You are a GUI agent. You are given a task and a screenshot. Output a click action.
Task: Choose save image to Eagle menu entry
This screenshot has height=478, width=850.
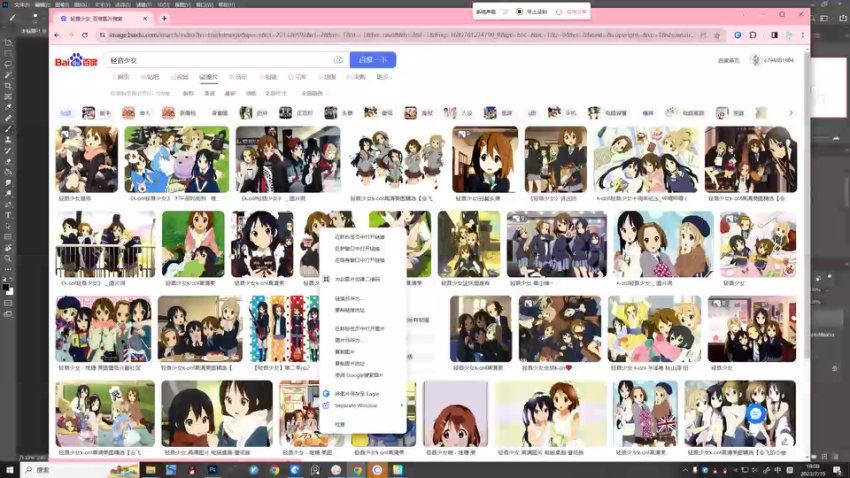363,394
